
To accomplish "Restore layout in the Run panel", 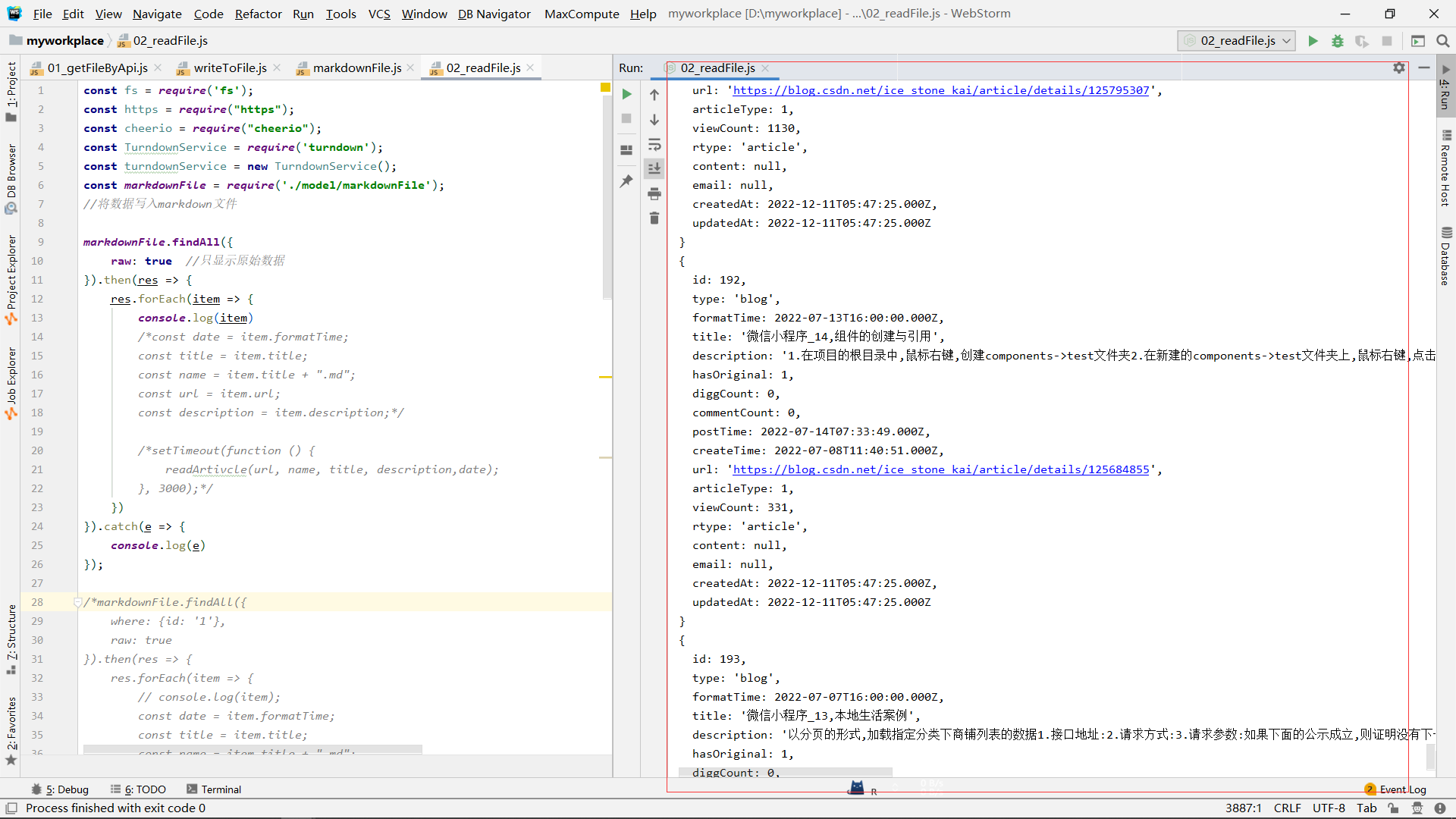I will click(x=626, y=150).
